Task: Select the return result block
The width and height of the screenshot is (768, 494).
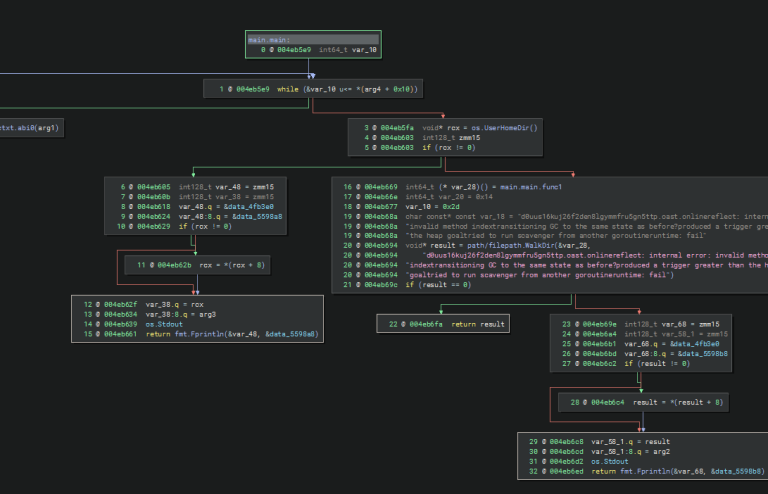Action: 443,324
